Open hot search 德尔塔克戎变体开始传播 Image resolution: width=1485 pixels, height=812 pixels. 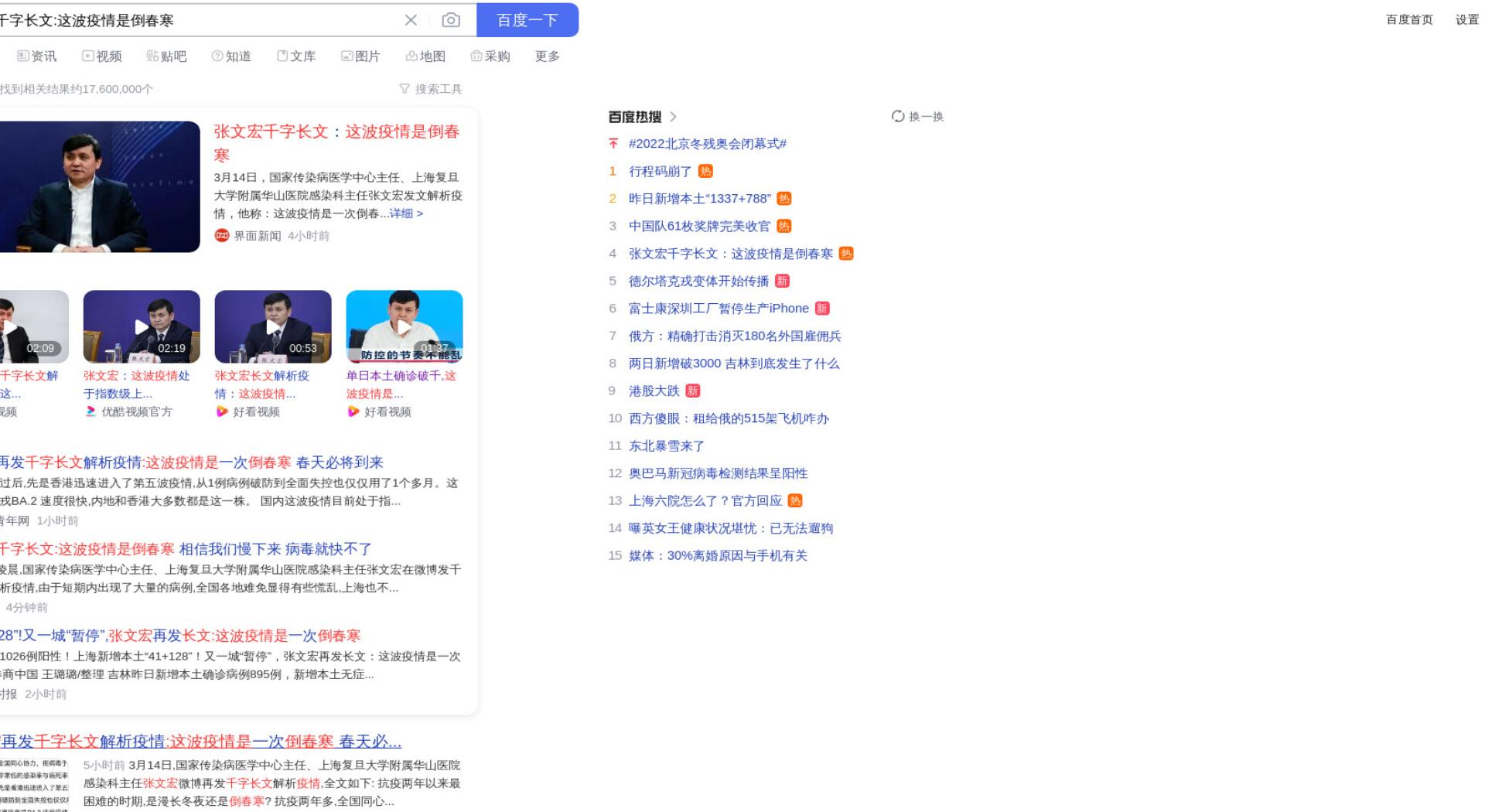click(699, 281)
